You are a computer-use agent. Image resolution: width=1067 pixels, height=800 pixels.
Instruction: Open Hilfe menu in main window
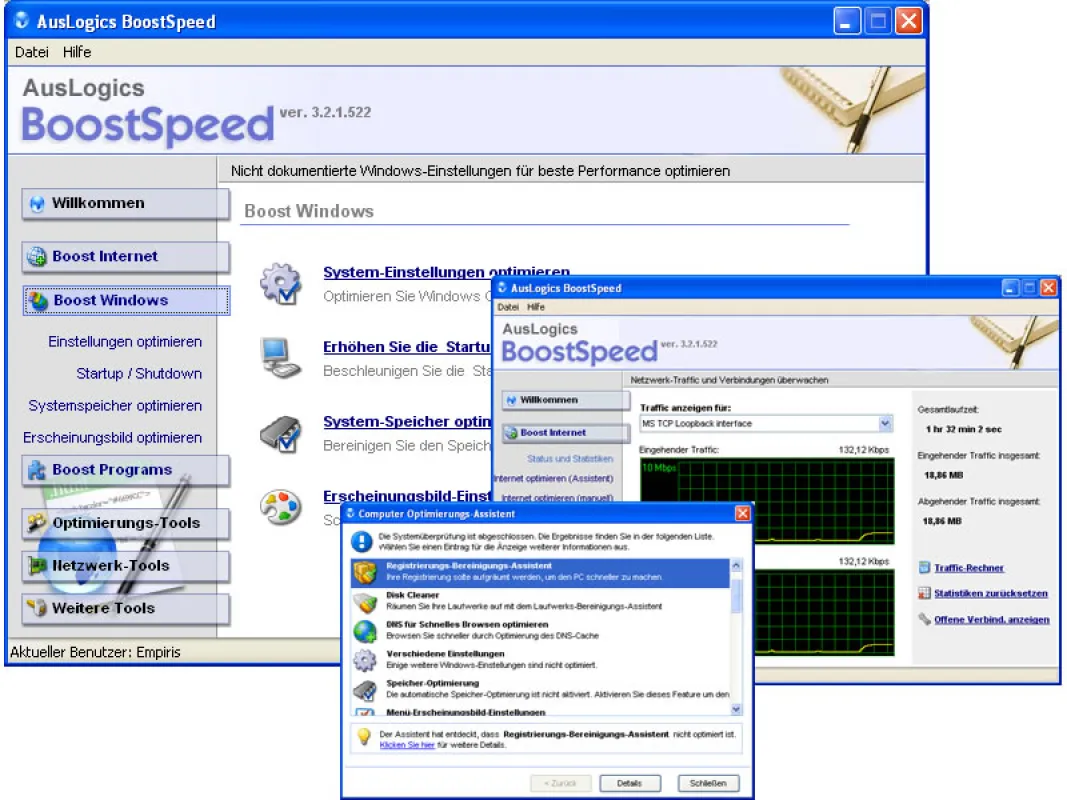coord(77,52)
